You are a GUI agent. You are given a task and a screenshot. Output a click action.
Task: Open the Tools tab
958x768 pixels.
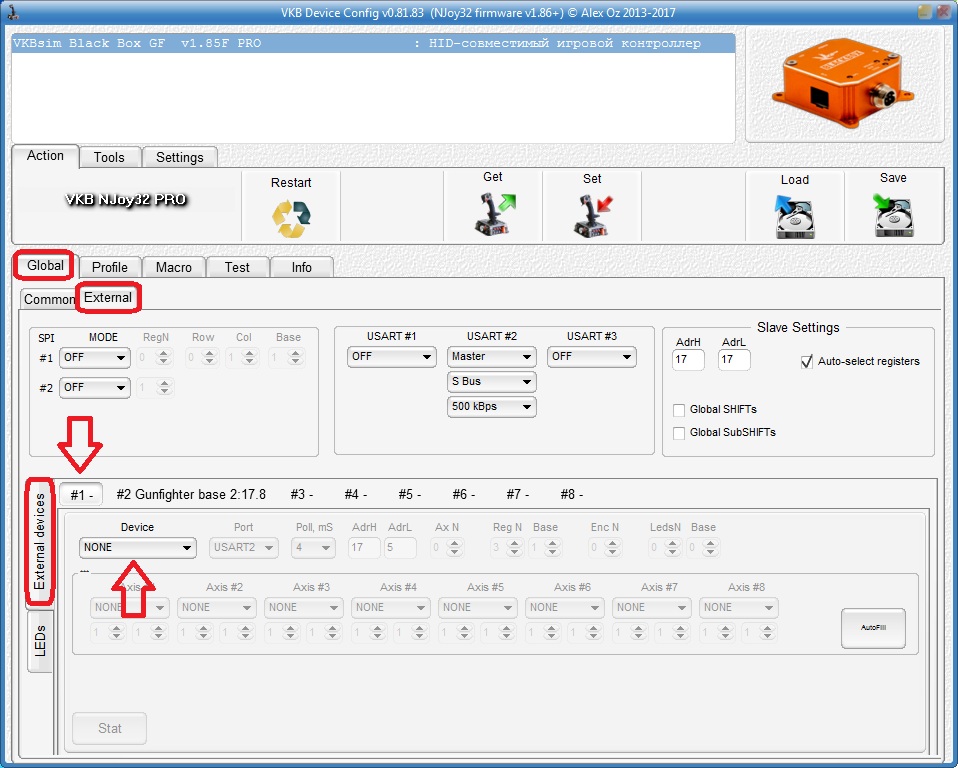(x=109, y=157)
